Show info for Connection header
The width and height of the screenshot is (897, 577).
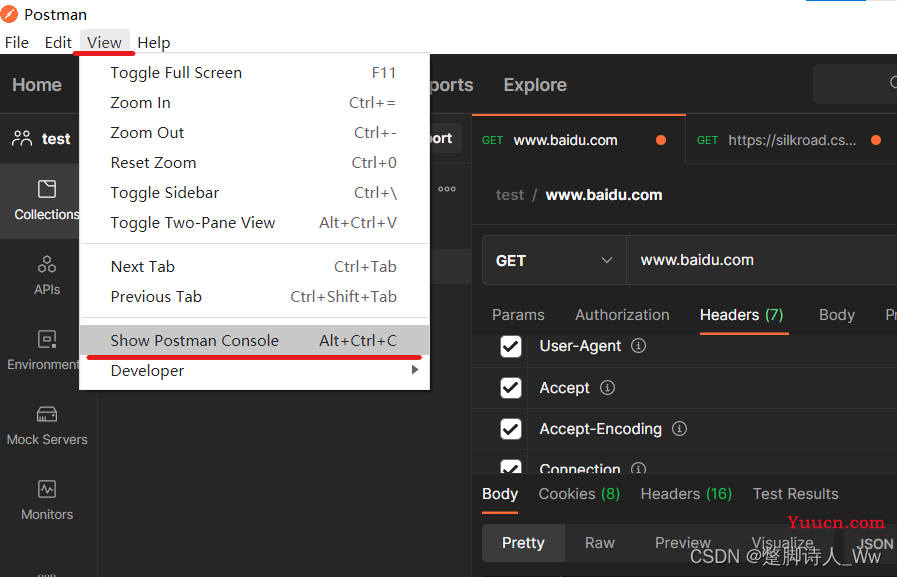click(x=638, y=468)
